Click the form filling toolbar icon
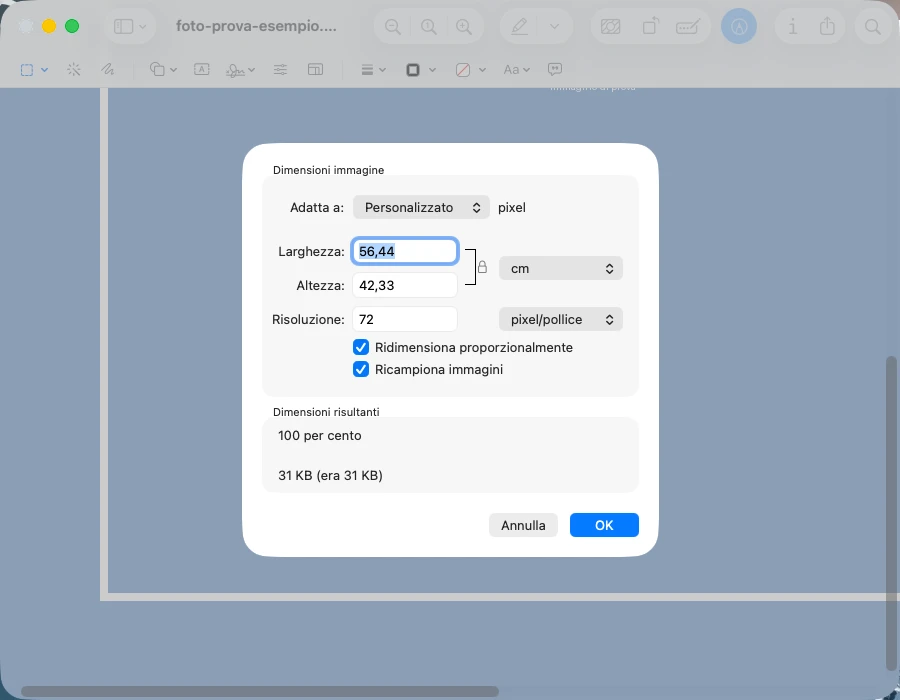 click(x=688, y=26)
